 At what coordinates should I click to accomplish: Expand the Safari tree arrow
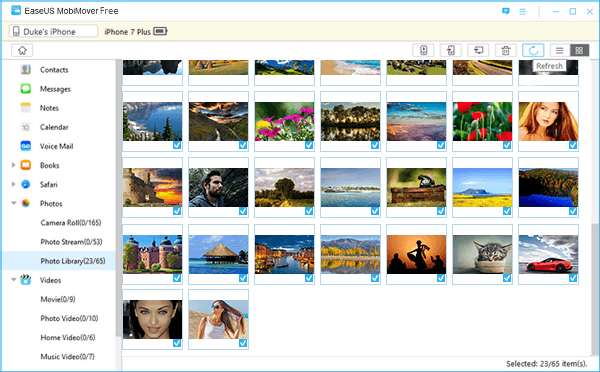[13, 184]
